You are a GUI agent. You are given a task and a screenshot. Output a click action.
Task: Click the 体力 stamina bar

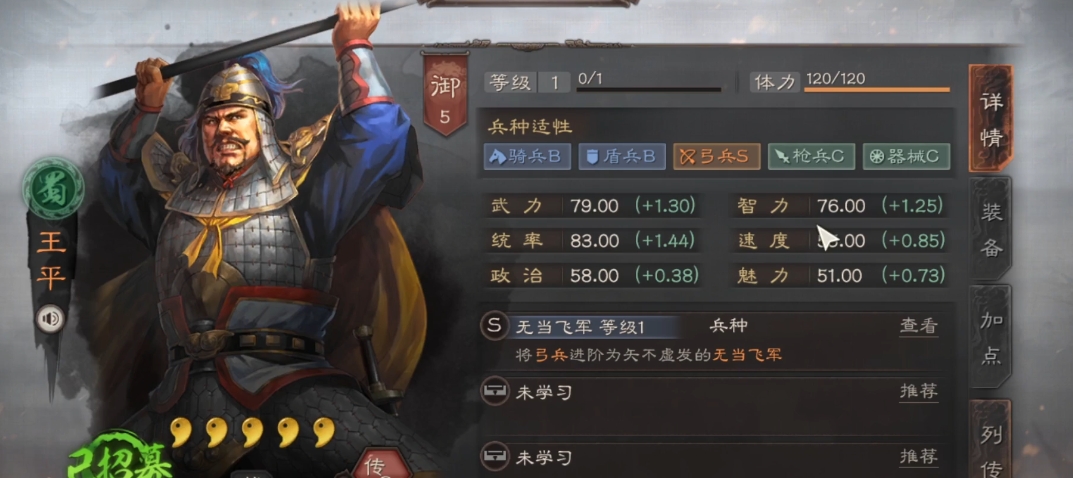(x=877, y=90)
